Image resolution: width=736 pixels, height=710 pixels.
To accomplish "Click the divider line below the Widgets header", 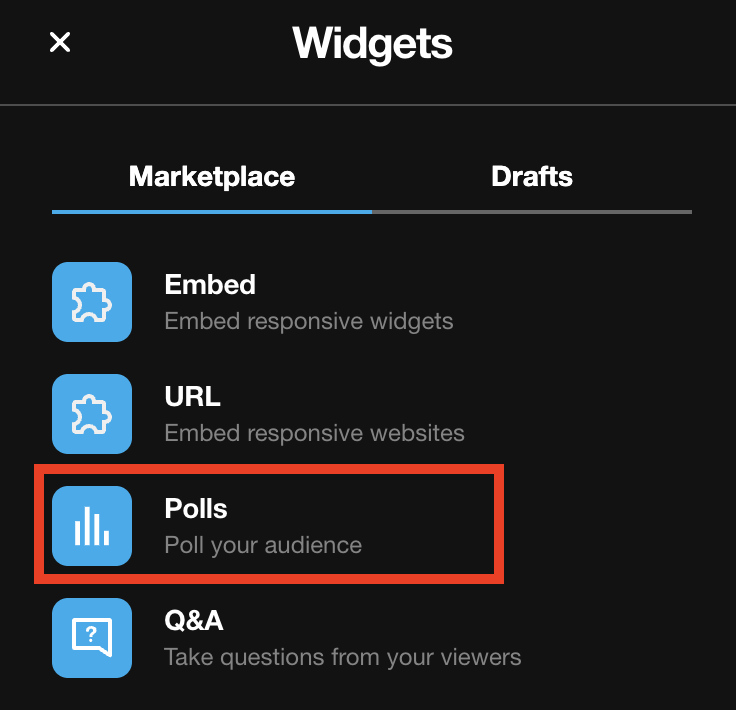I will click(368, 105).
